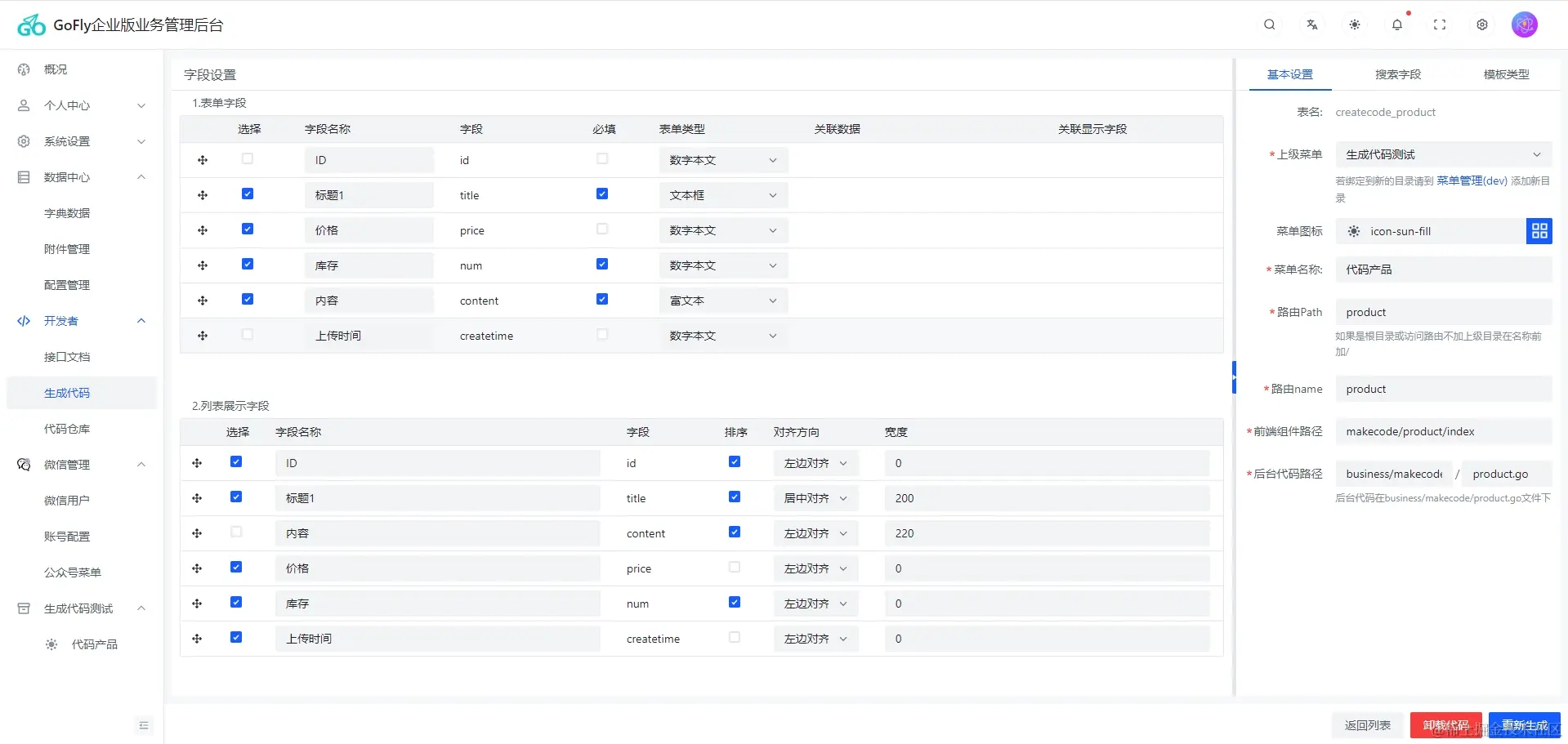Open the 上级菜单 dropdown showing 生成代码测试
Viewport: 1568px width, 744px height.
pos(1444,154)
